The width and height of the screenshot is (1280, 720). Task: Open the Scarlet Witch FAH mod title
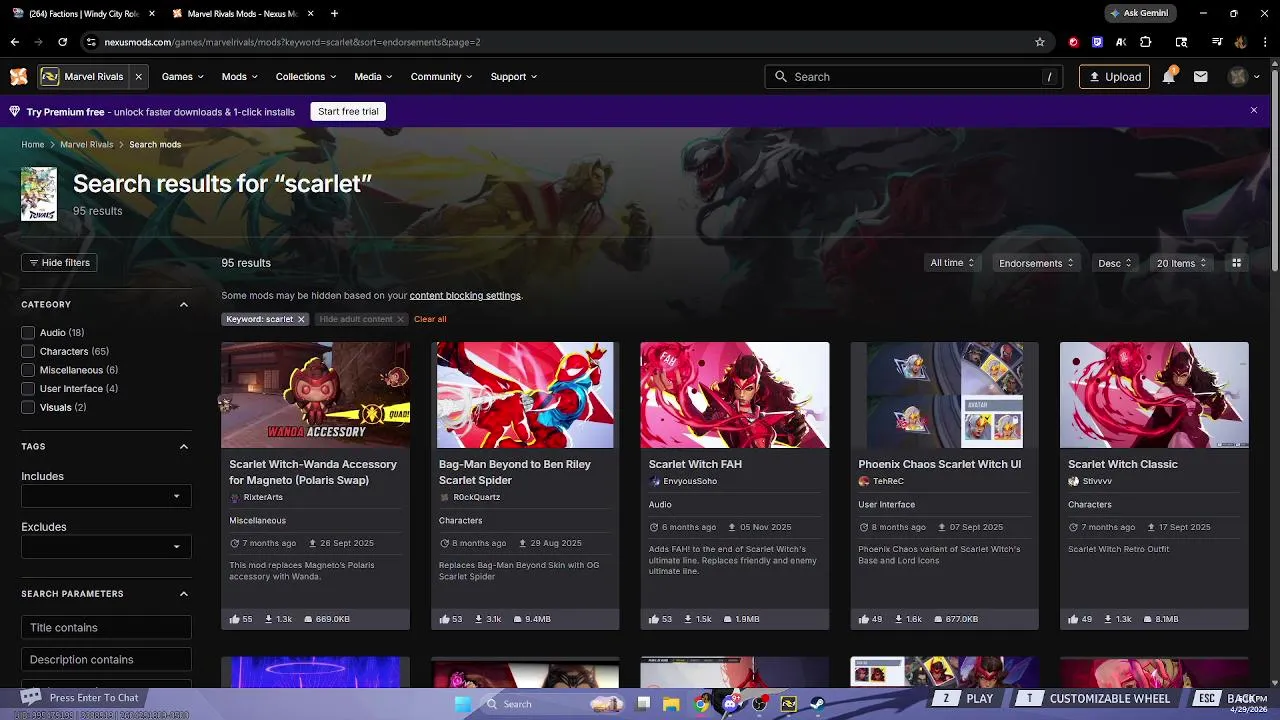pos(695,464)
